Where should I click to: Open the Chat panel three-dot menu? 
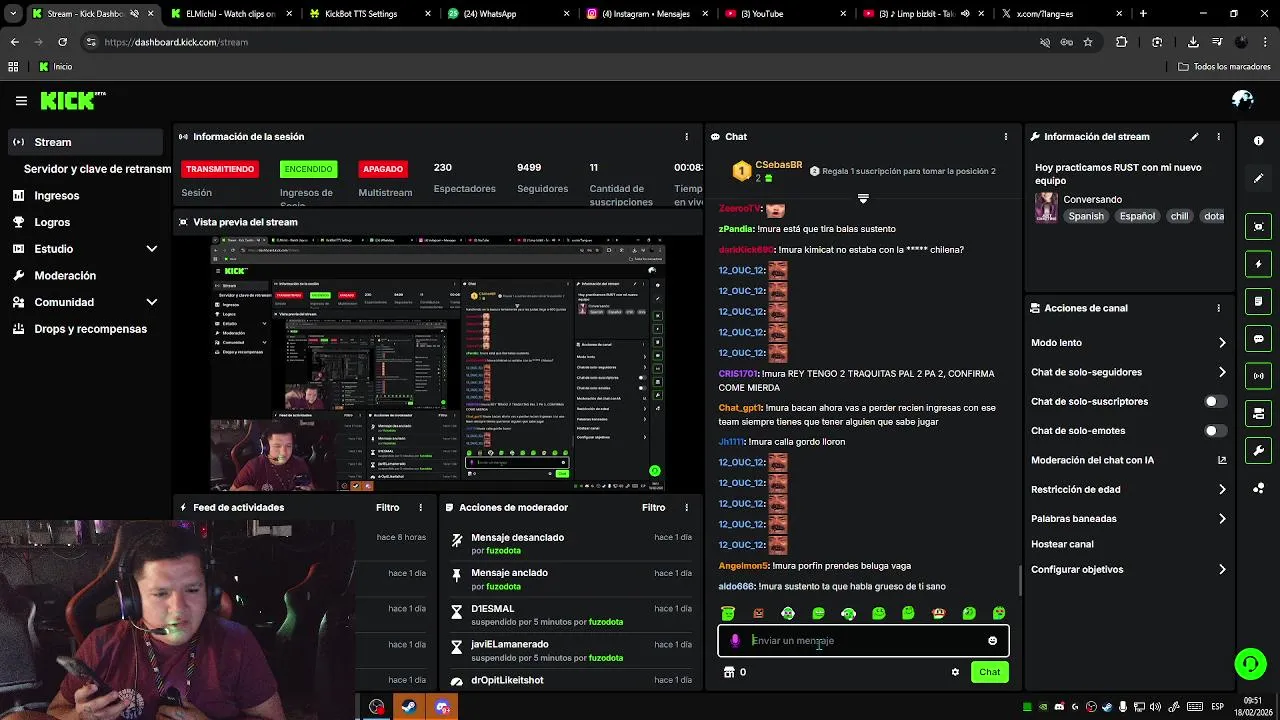[x=1006, y=137]
